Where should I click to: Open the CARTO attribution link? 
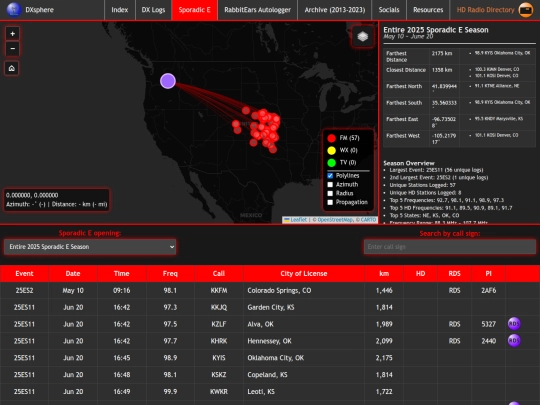(x=368, y=220)
